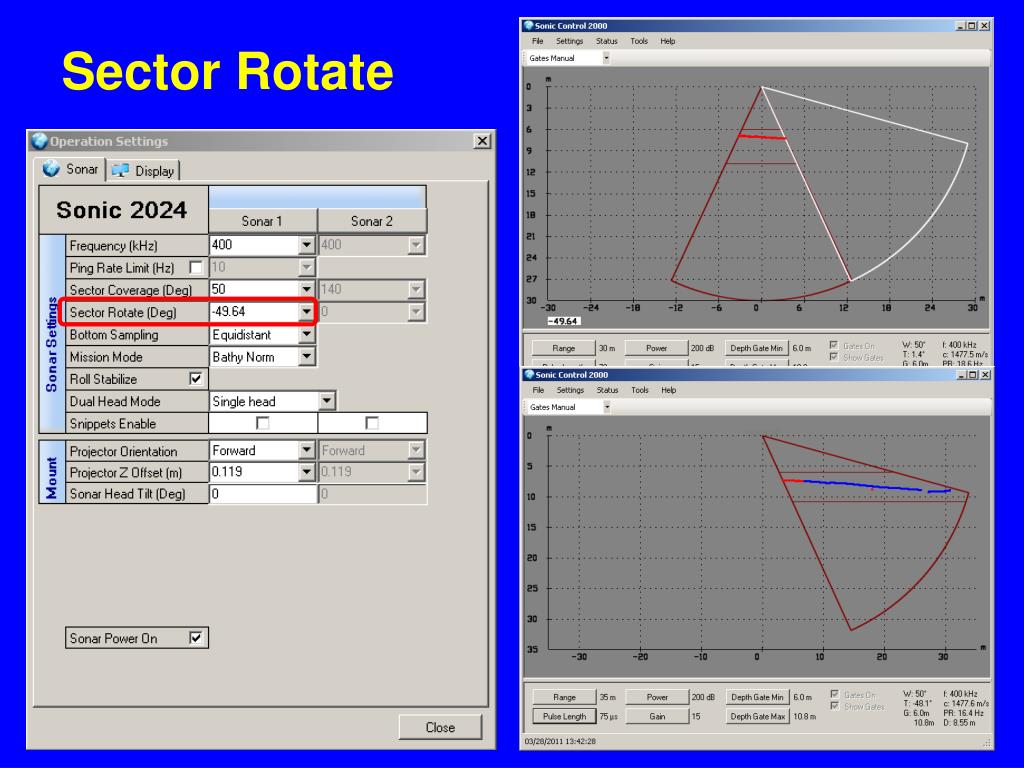This screenshot has height=768, width=1024.
Task: Click the Operation Settings title bar globe icon
Action: (40, 141)
